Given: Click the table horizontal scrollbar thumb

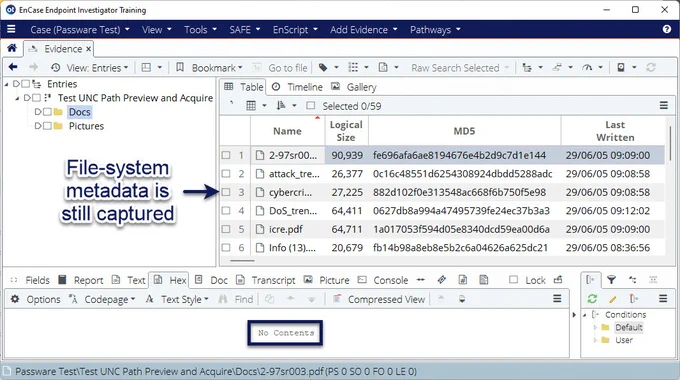Looking at the screenshot, I should 242,261.
